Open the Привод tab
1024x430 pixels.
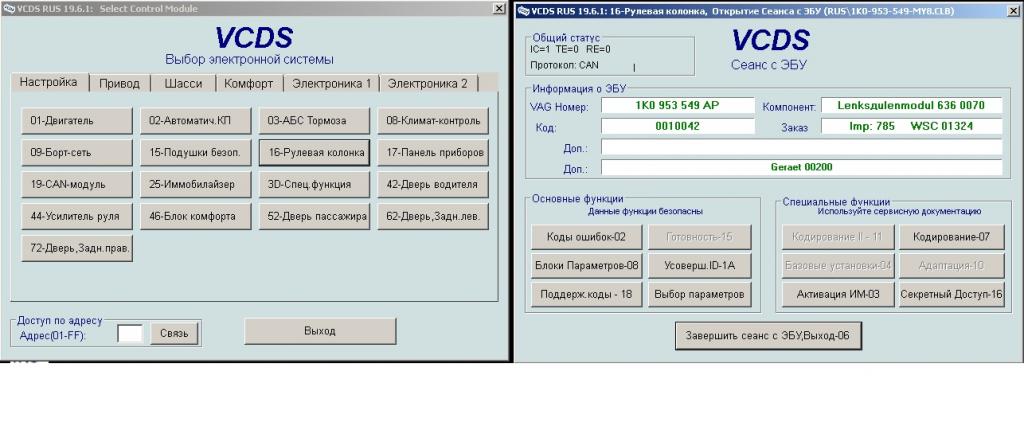[120, 83]
